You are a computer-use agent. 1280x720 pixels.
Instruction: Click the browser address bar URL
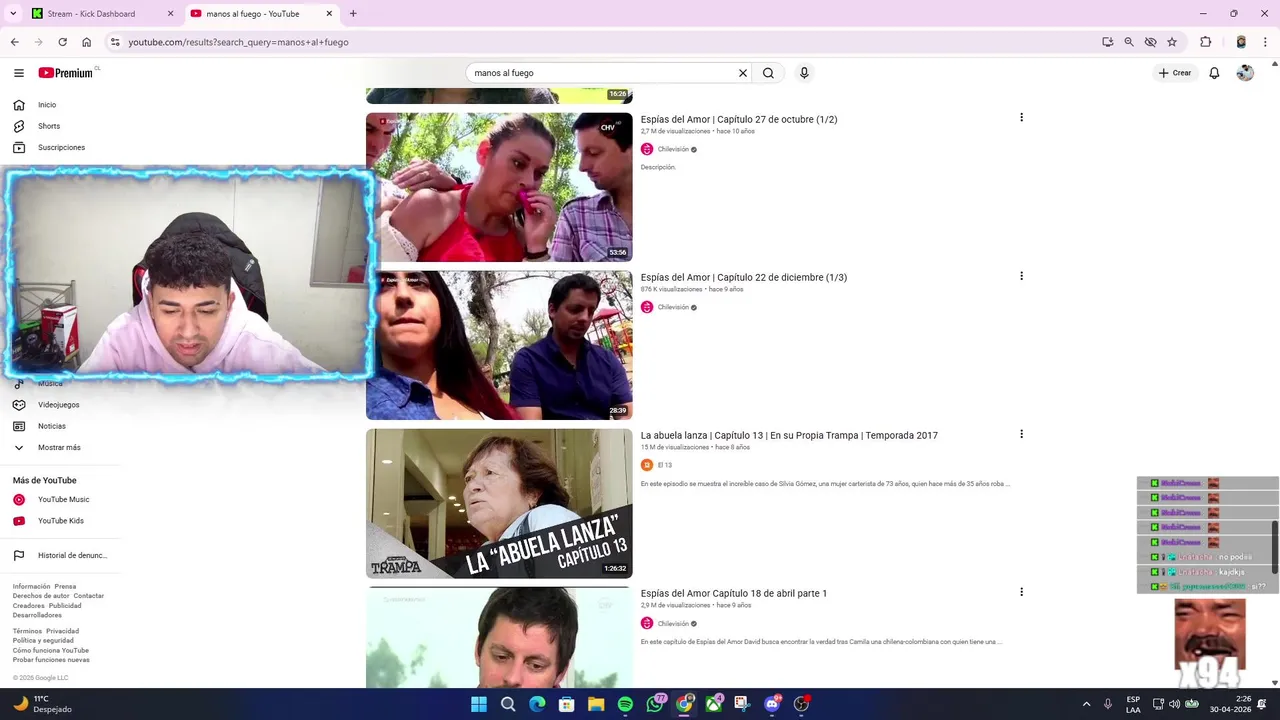coord(238,42)
